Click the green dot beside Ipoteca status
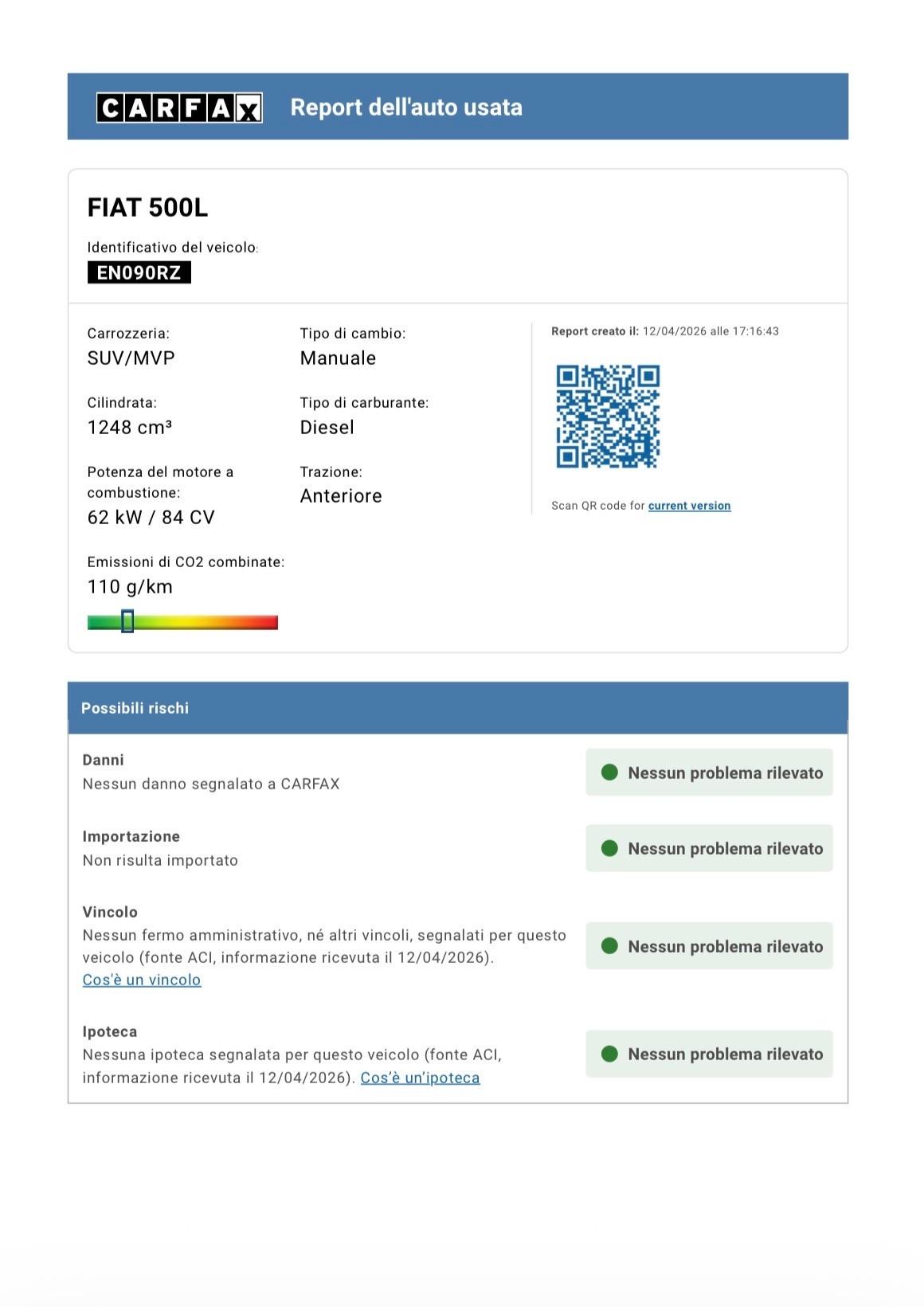Image resolution: width=924 pixels, height=1307 pixels. (x=610, y=1054)
